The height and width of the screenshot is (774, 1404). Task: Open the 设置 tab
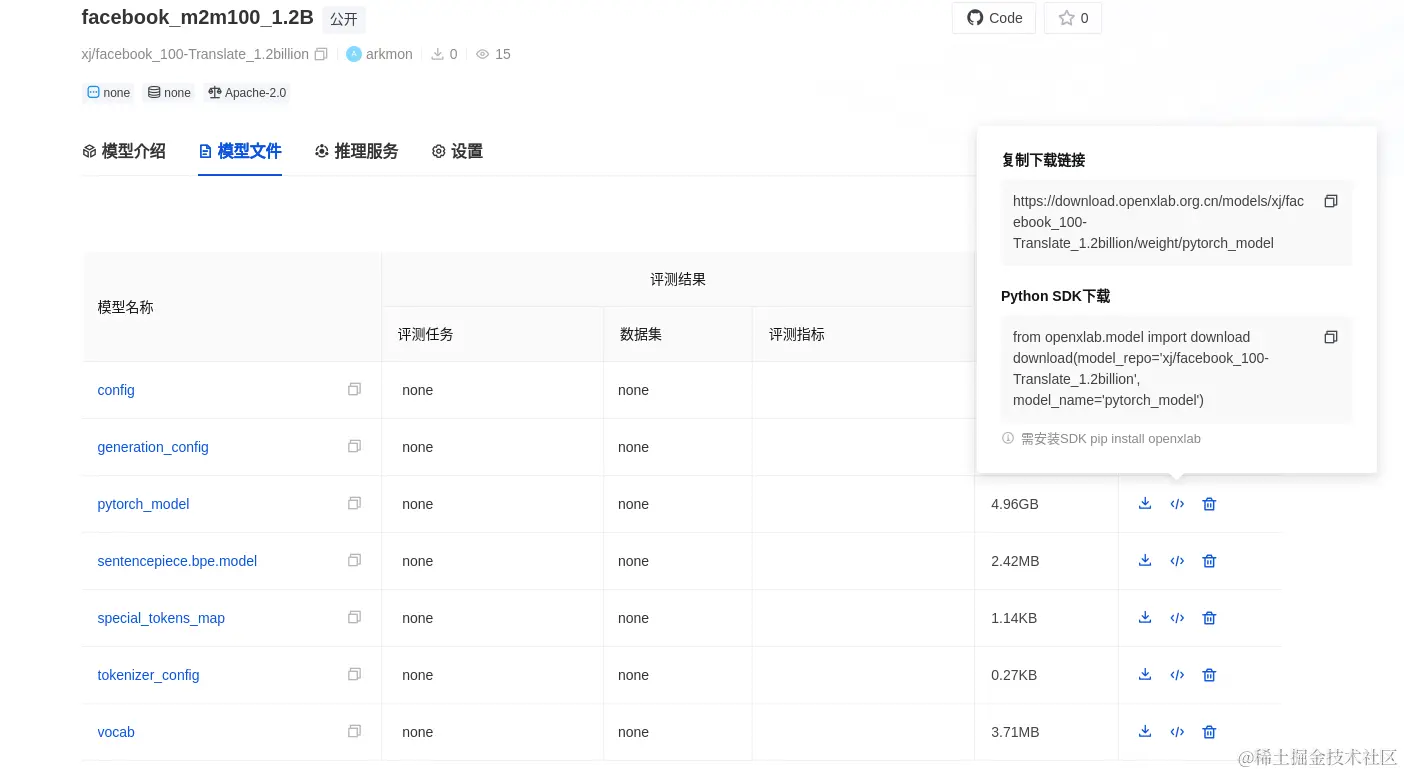coord(457,151)
